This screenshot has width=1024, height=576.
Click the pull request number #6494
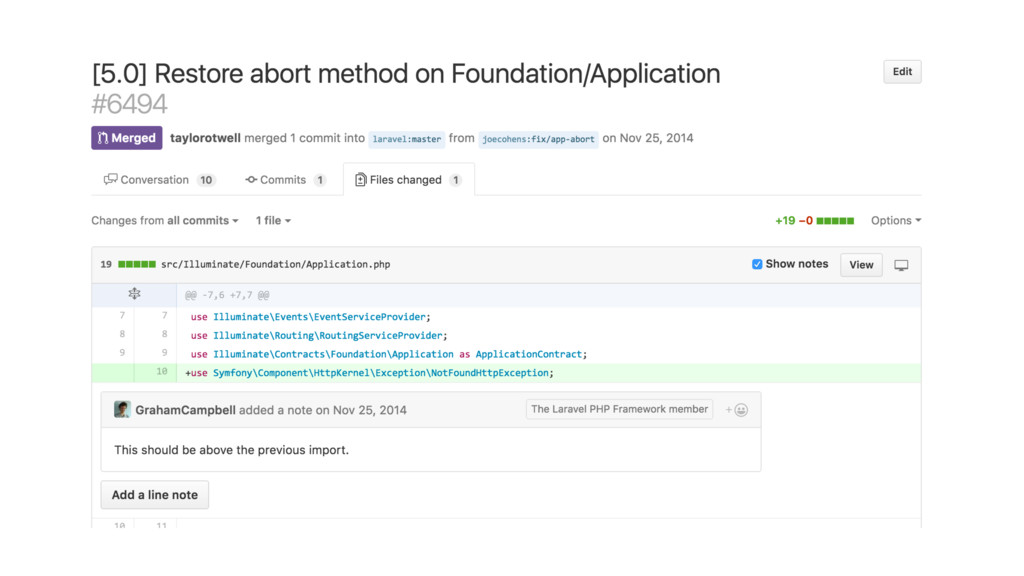tap(129, 104)
